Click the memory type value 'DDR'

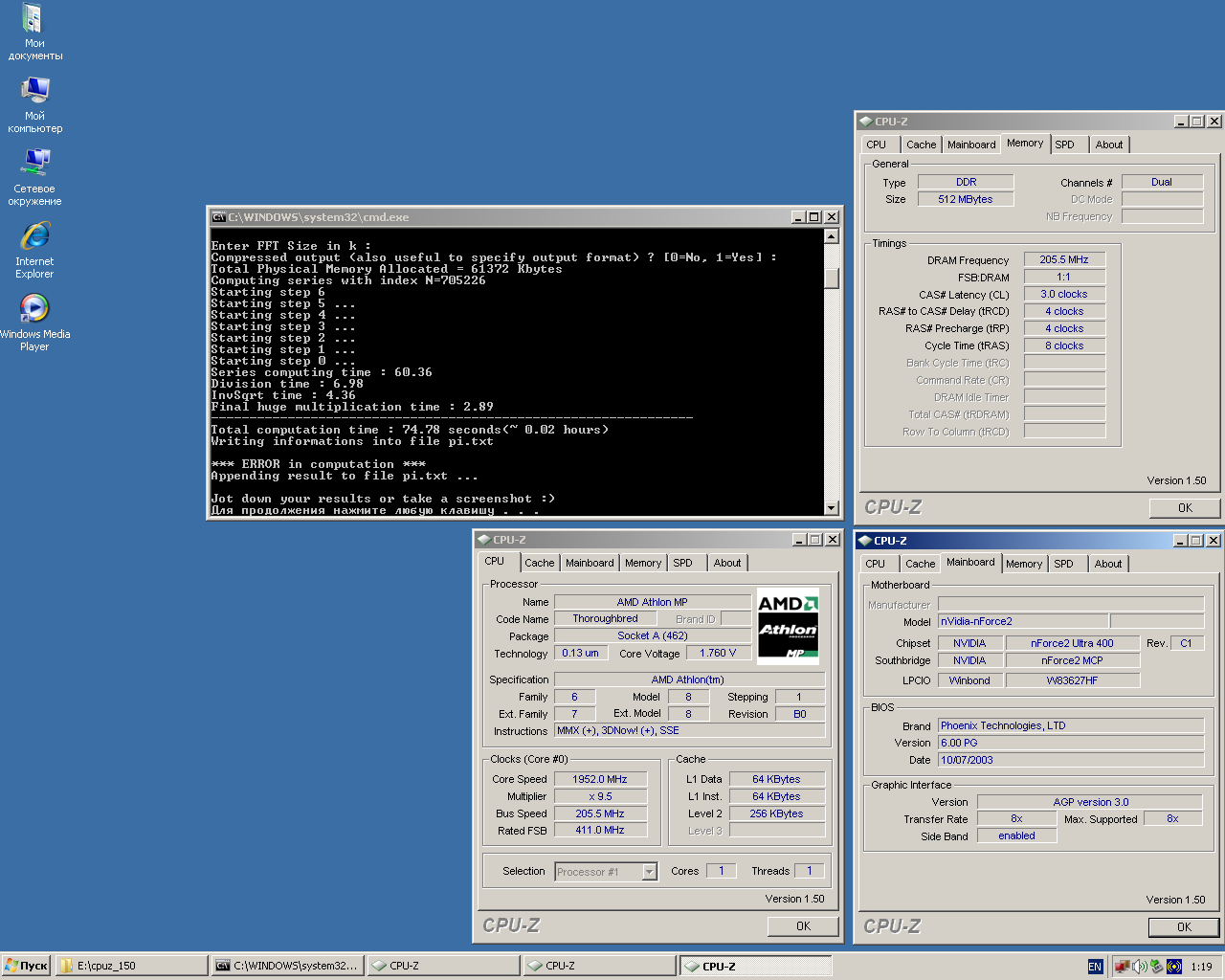tap(966, 182)
